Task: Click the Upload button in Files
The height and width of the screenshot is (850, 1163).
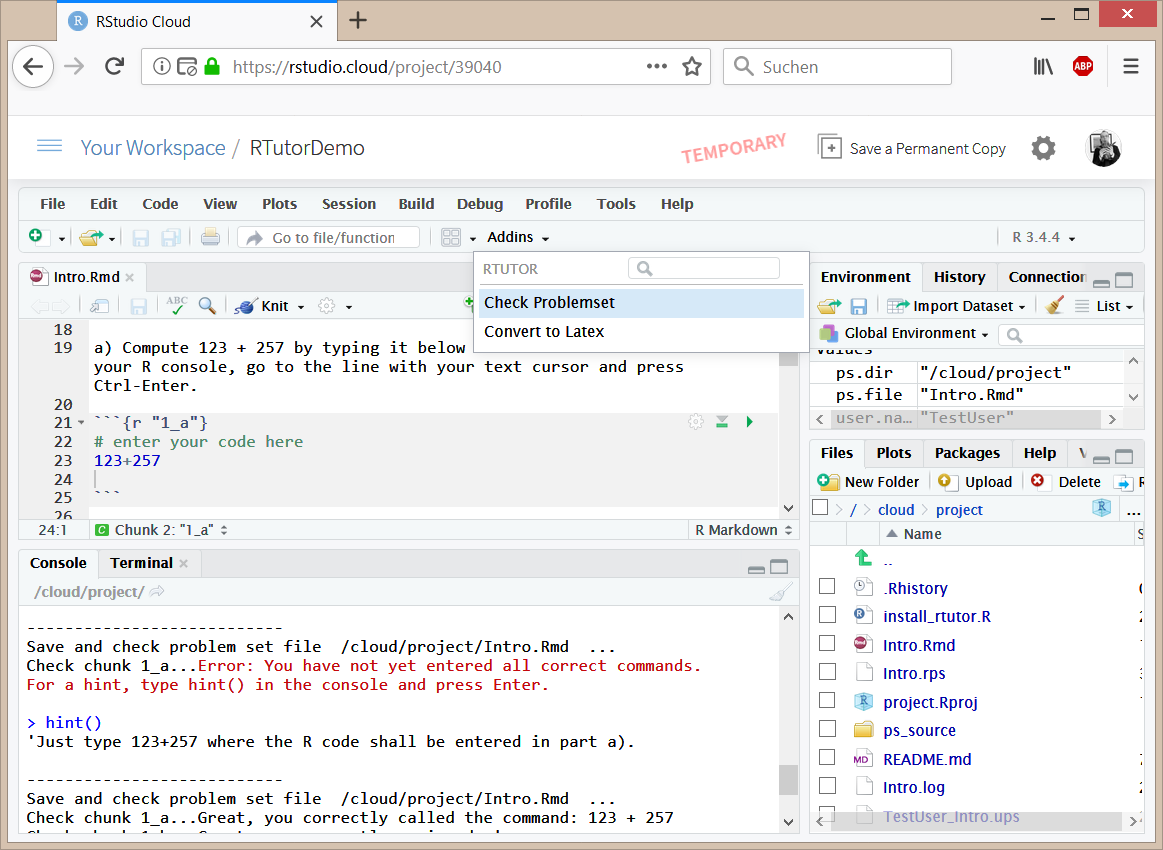Action: point(975,482)
